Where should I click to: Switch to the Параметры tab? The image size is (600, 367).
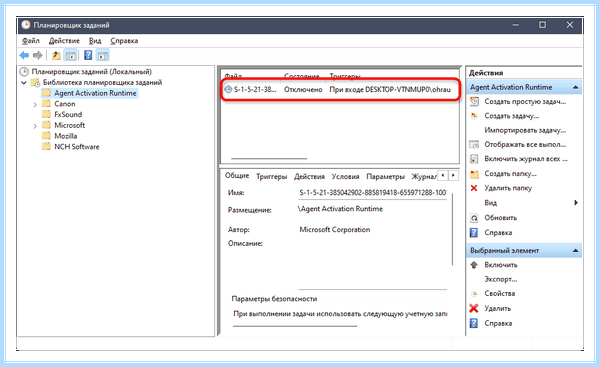coord(385,176)
